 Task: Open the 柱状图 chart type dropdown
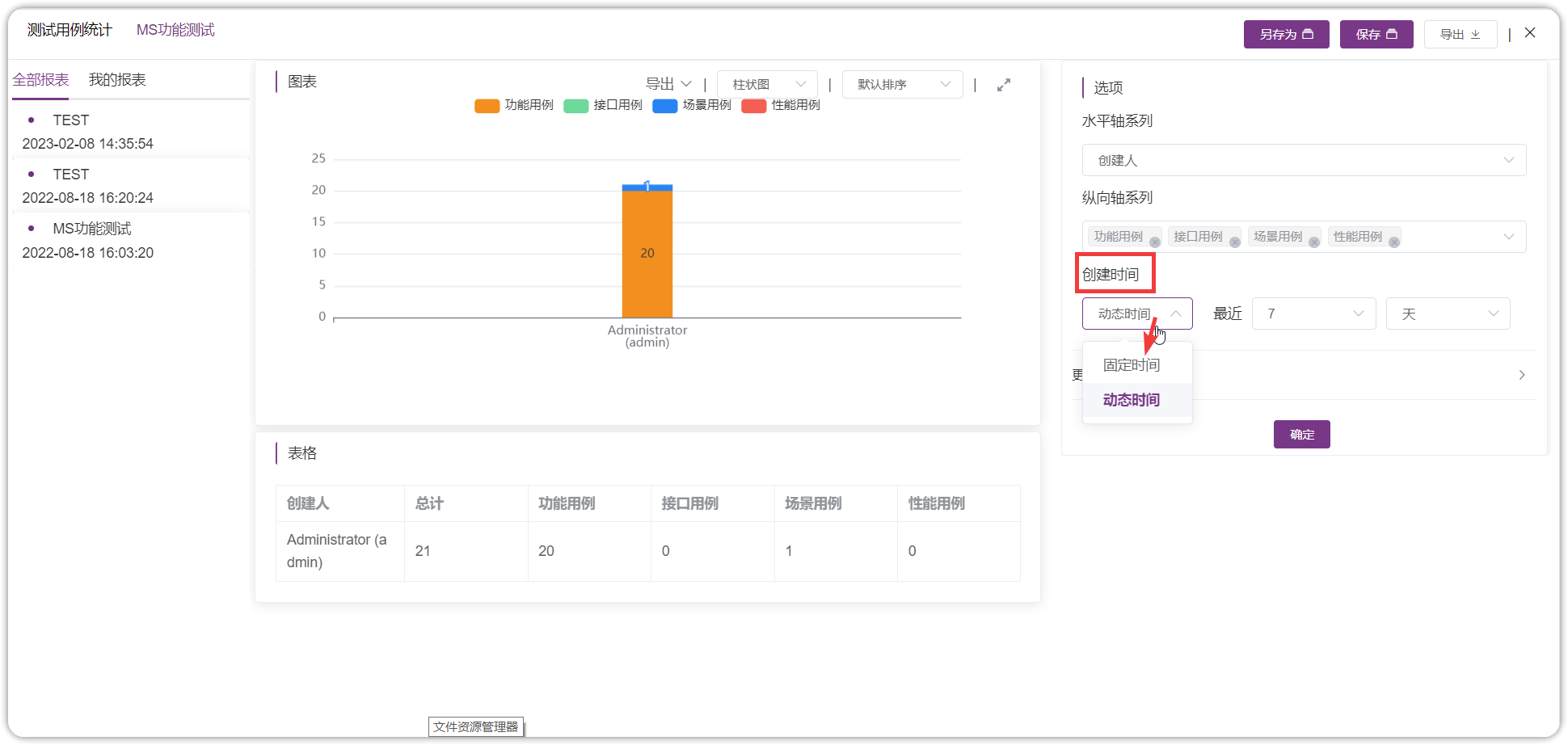point(767,84)
